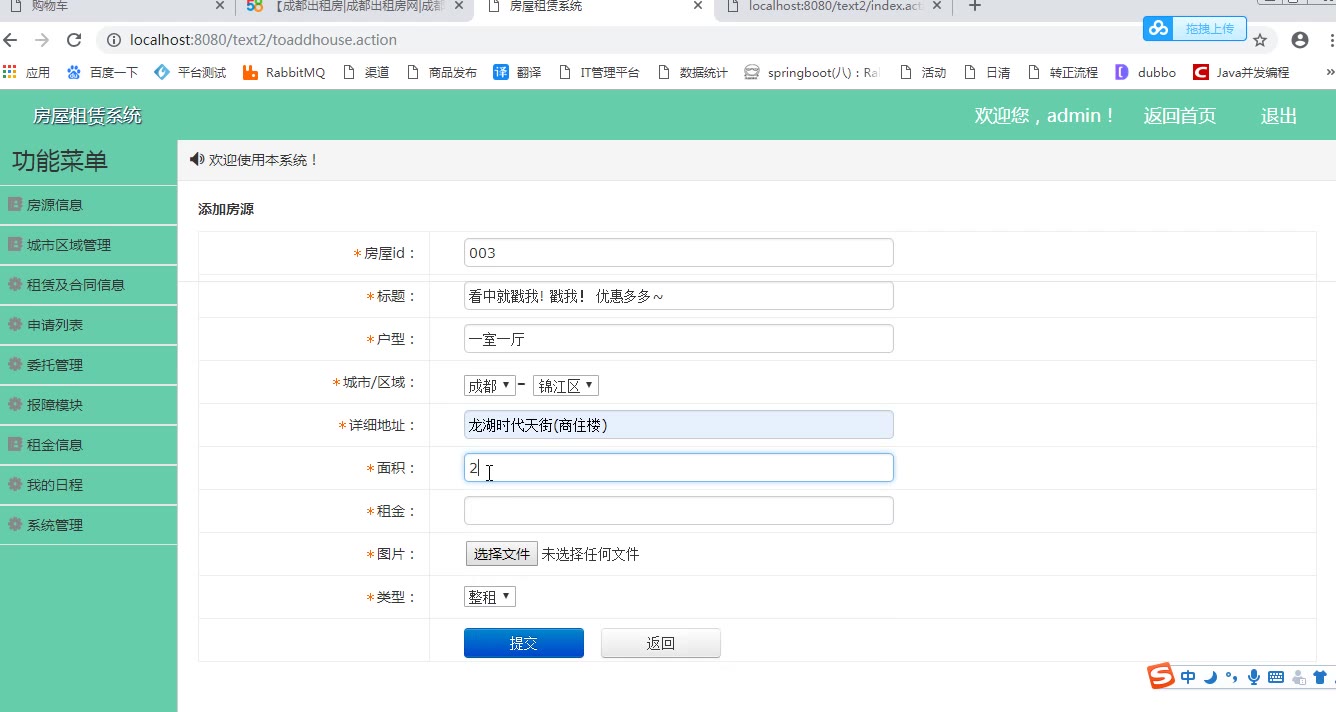Show more bookmarks with the chevron
Viewport: 1336px width, 712px height.
coord(1330,72)
